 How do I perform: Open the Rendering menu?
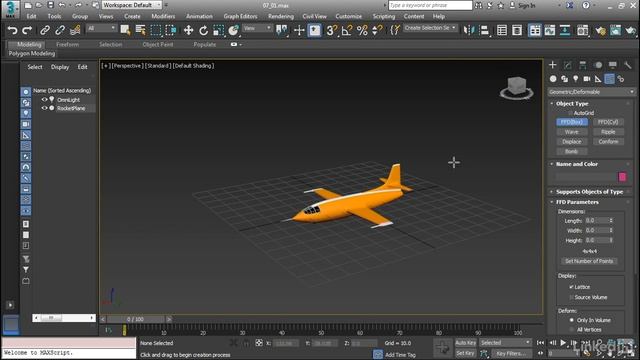point(281,16)
